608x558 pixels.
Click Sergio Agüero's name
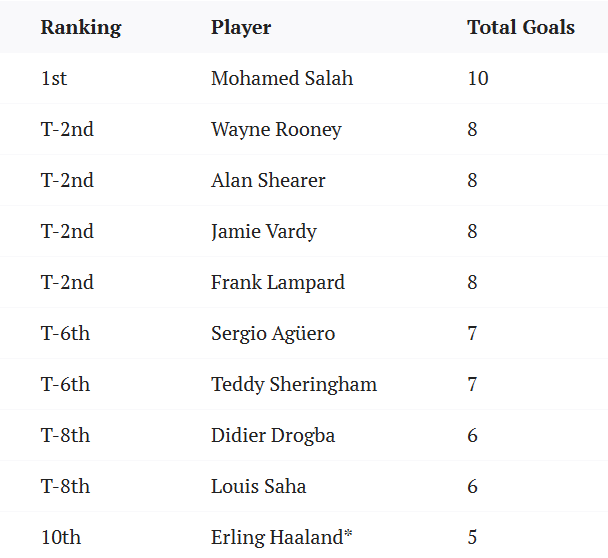point(272,333)
